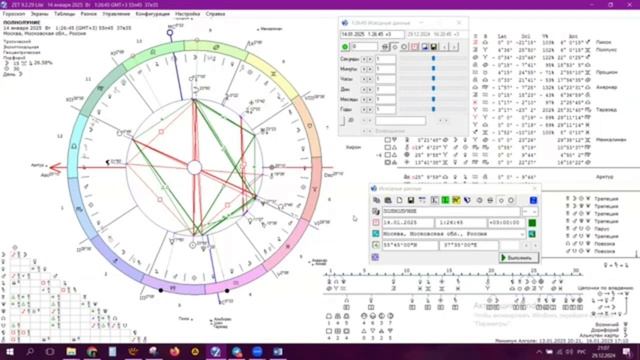Click the copy icon in Исходные данные toolbar

[376, 200]
